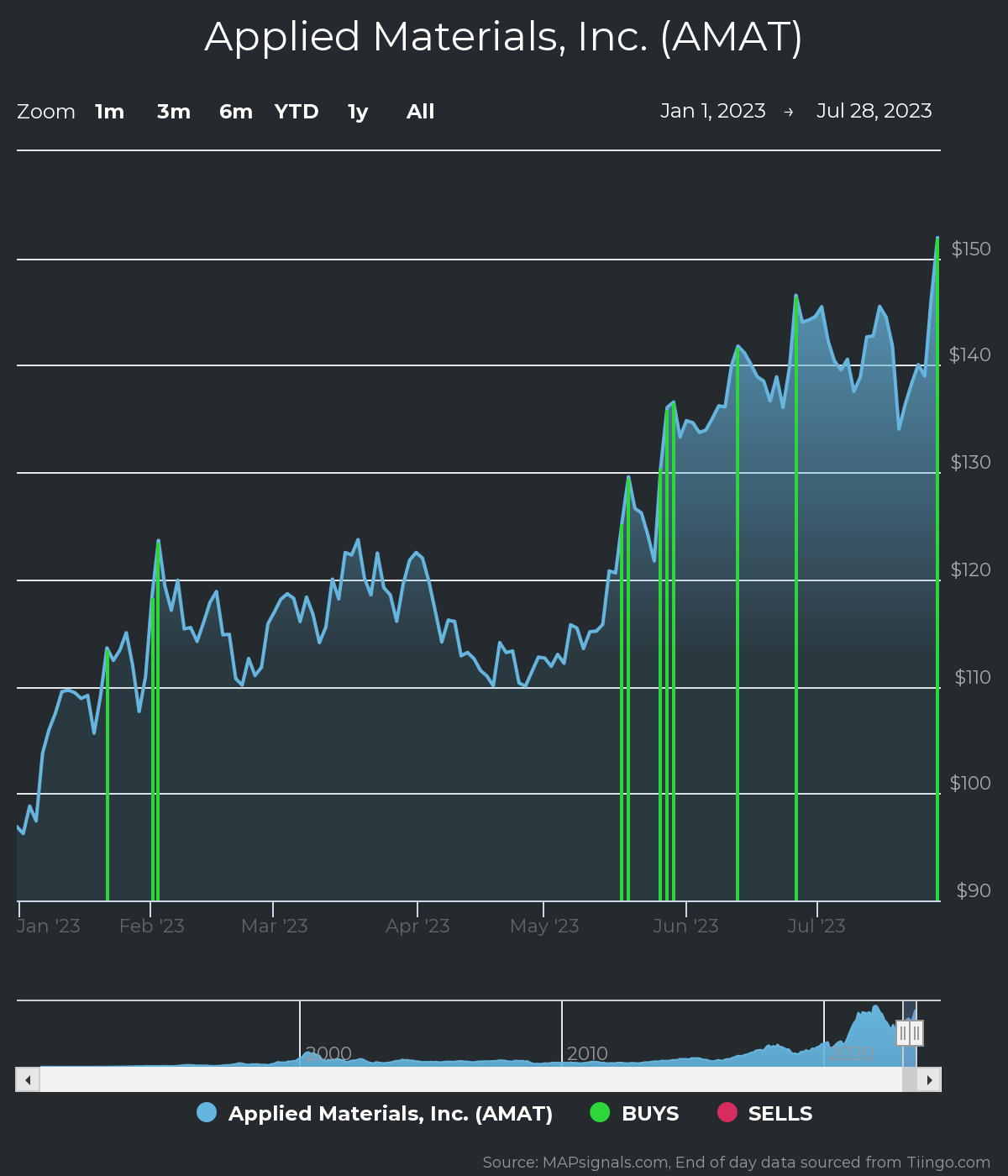
Task: Click the buy signal line in mid-June
Action: pos(738,623)
